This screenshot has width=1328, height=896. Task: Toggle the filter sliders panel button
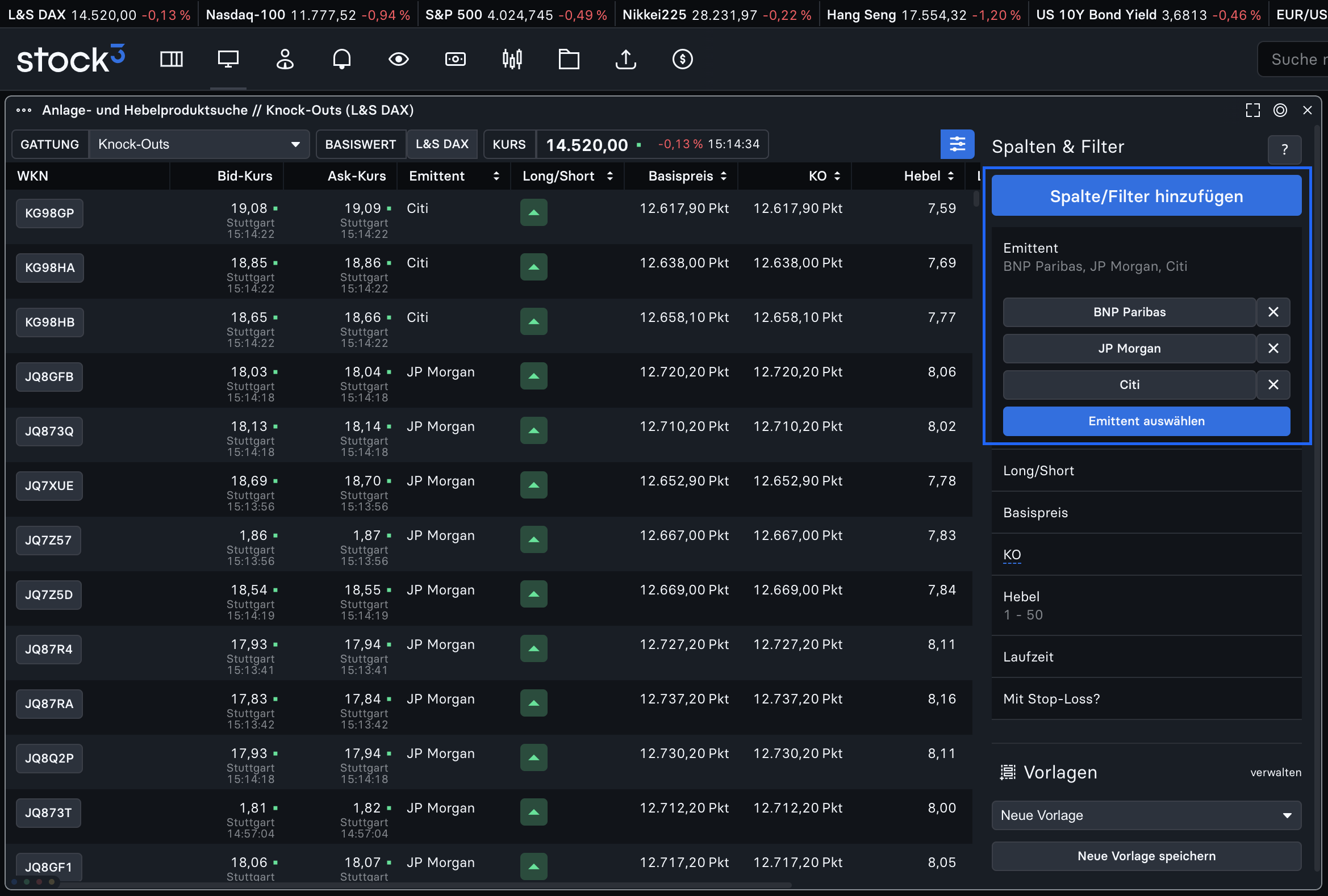pos(957,144)
